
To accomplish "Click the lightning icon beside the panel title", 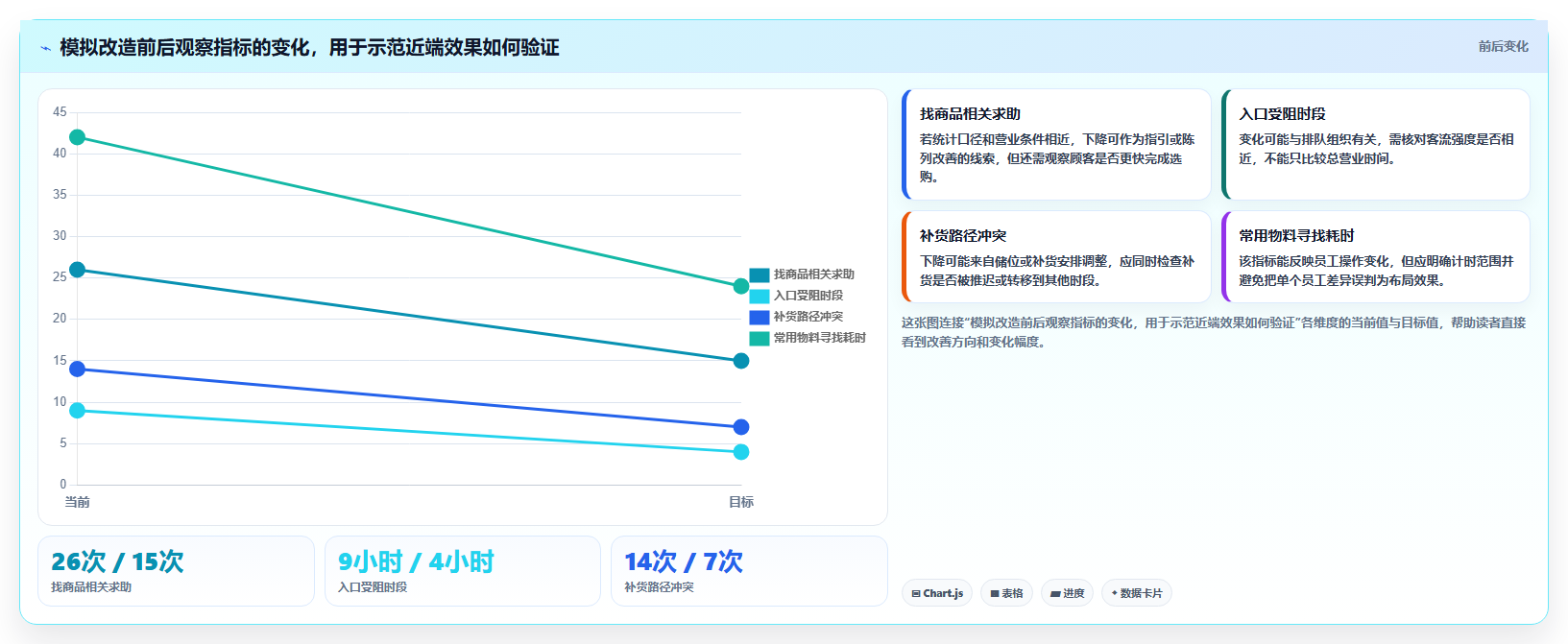I will (45, 48).
